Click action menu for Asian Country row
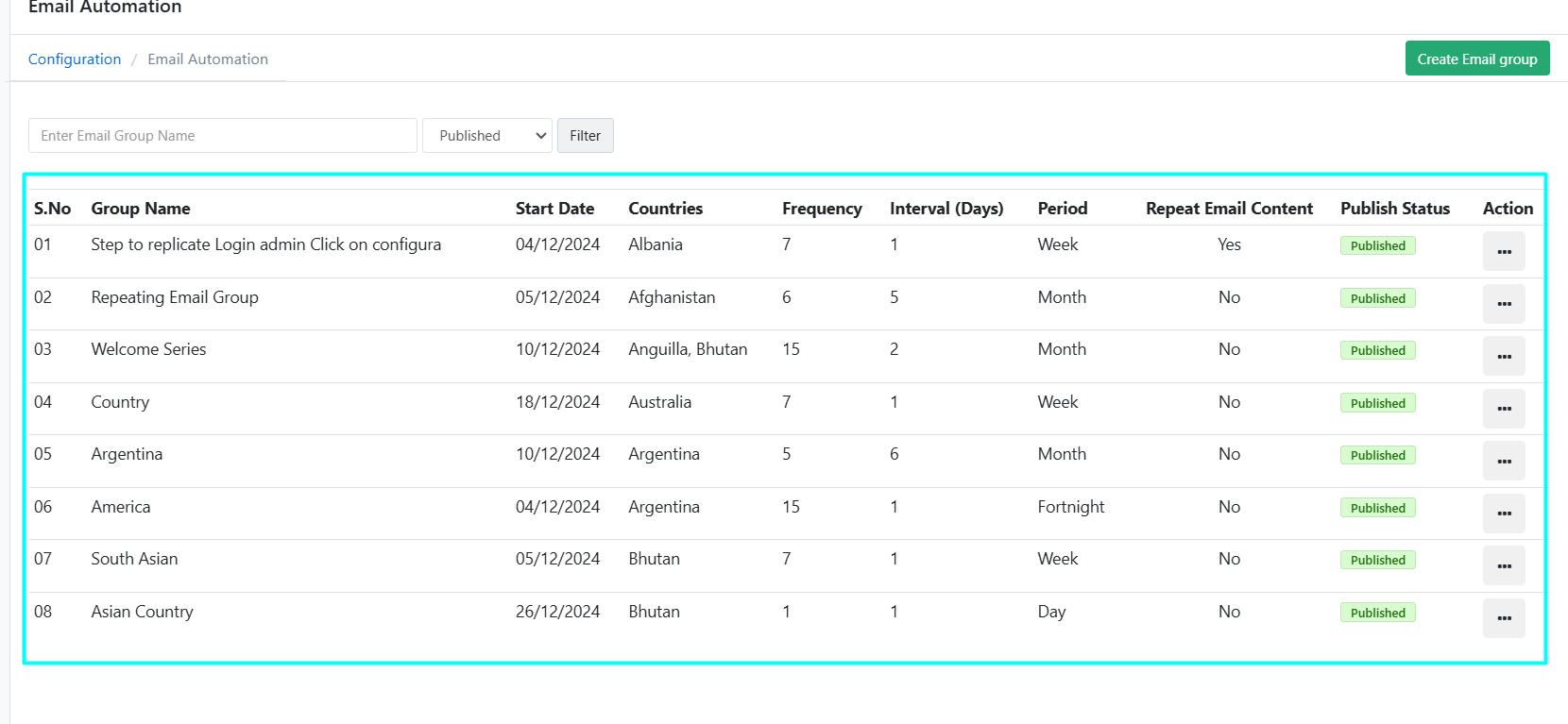1568x724 pixels. click(1503, 618)
